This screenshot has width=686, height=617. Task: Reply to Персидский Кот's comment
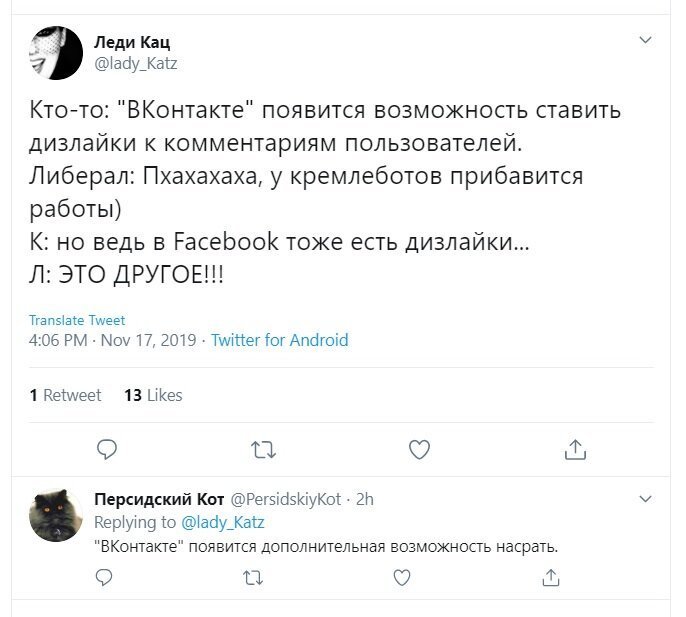point(104,578)
